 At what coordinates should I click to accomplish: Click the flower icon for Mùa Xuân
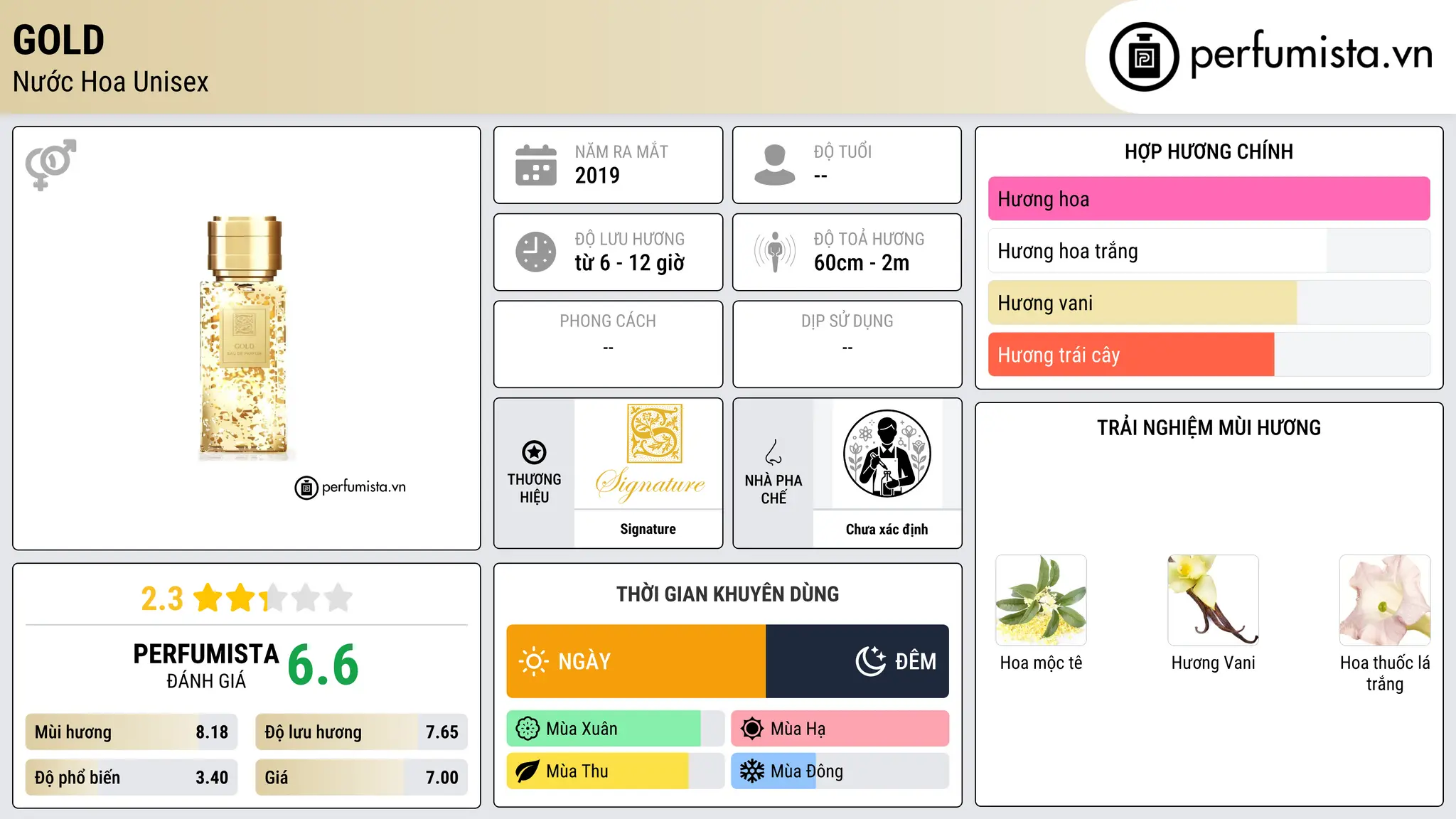pos(528,729)
